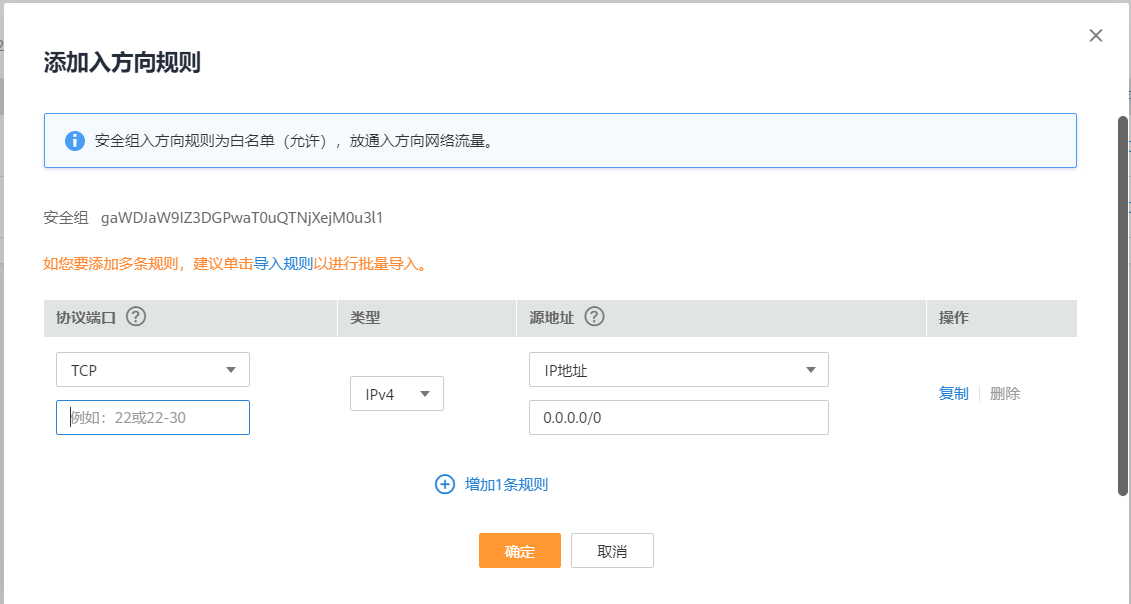Click the 源地址 help icon
1131x604 pixels.
[x=595, y=316]
